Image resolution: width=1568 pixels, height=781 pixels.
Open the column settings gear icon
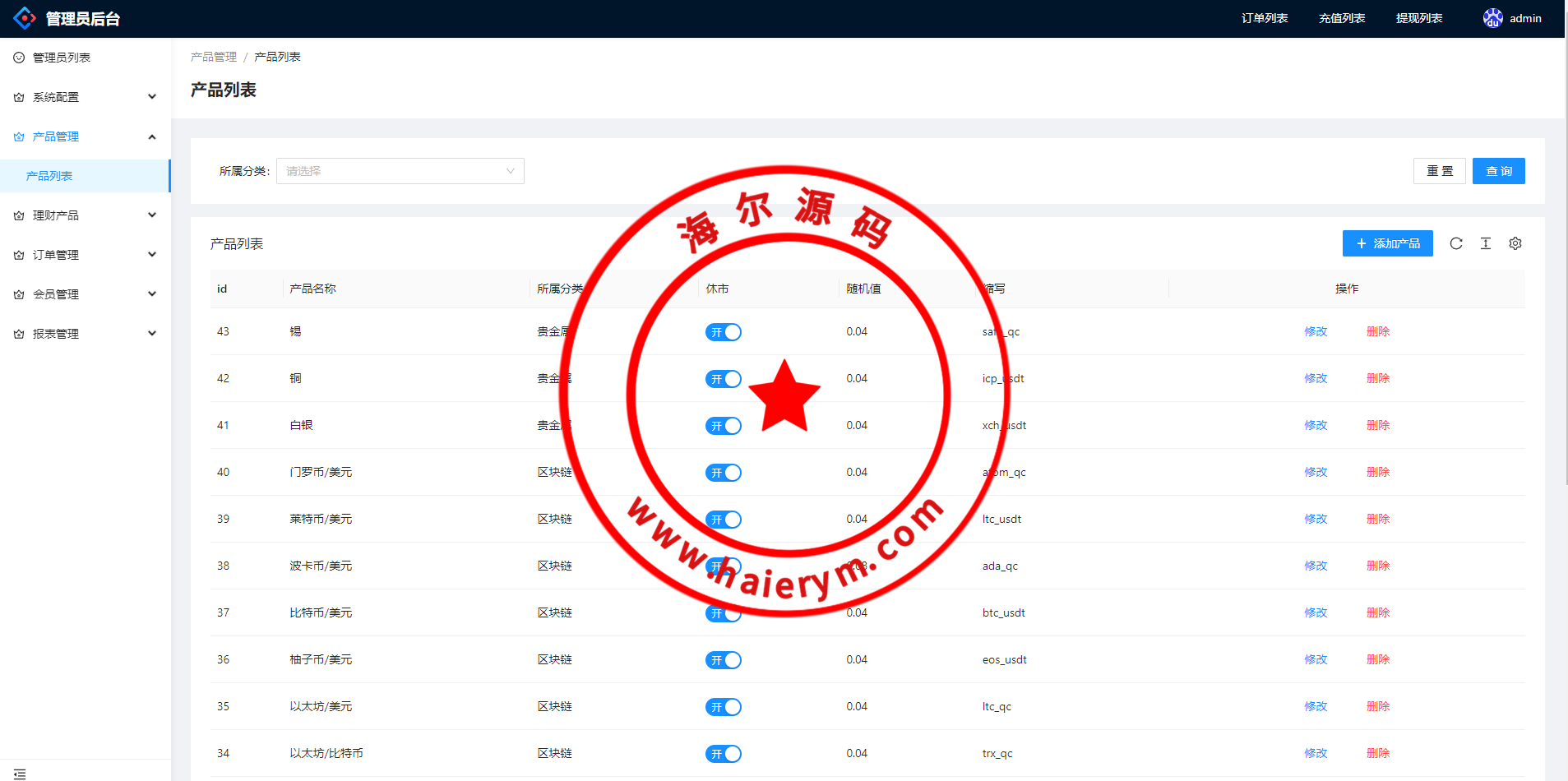click(x=1515, y=243)
